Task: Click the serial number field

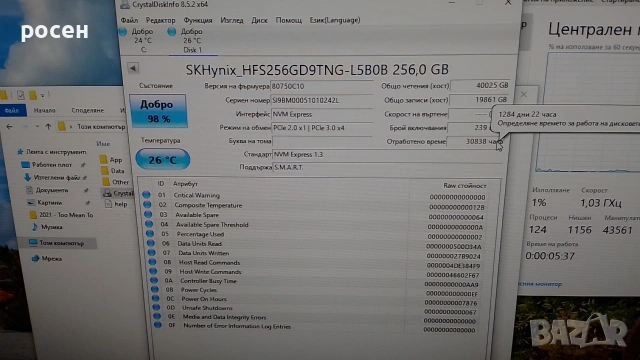Action: pyautogui.click(x=322, y=100)
